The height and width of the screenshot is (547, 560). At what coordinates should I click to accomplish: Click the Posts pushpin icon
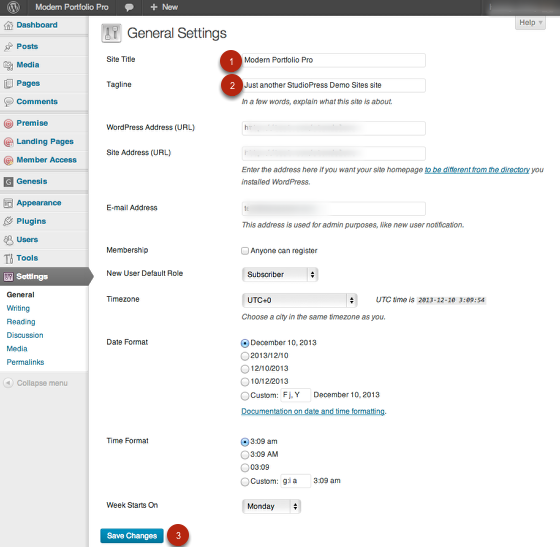[8, 47]
